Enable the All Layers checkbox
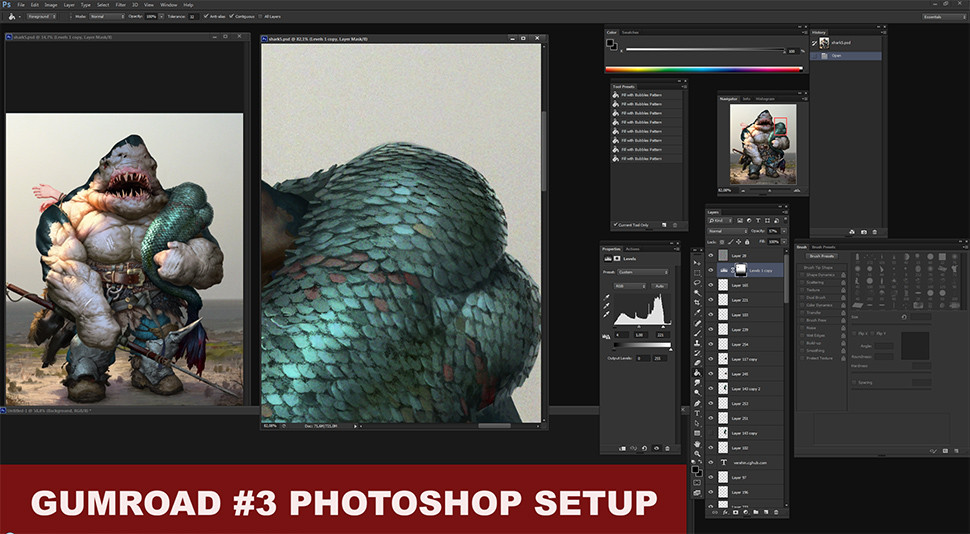Viewport: 970px width, 534px height. click(260, 17)
